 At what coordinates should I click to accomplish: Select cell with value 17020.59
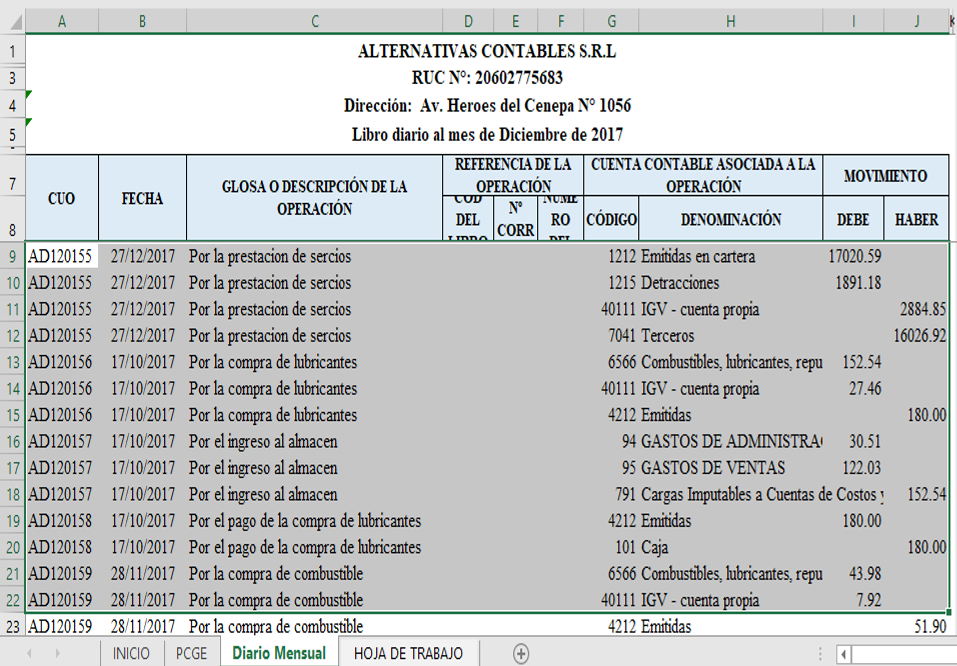(853, 257)
